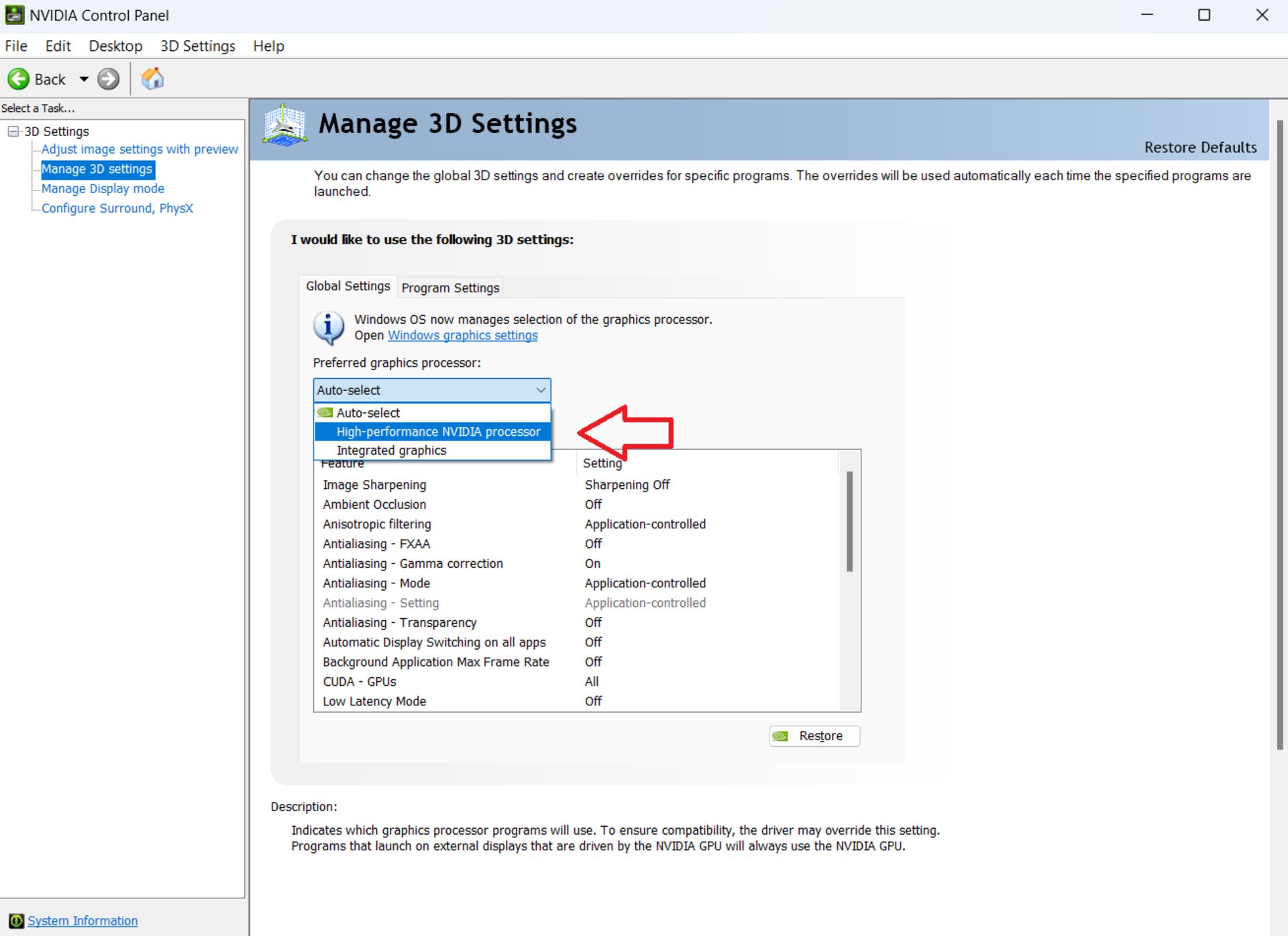The image size is (1288, 936).
Task: Click the main page vertical scrollbar
Action: click(x=1280, y=434)
